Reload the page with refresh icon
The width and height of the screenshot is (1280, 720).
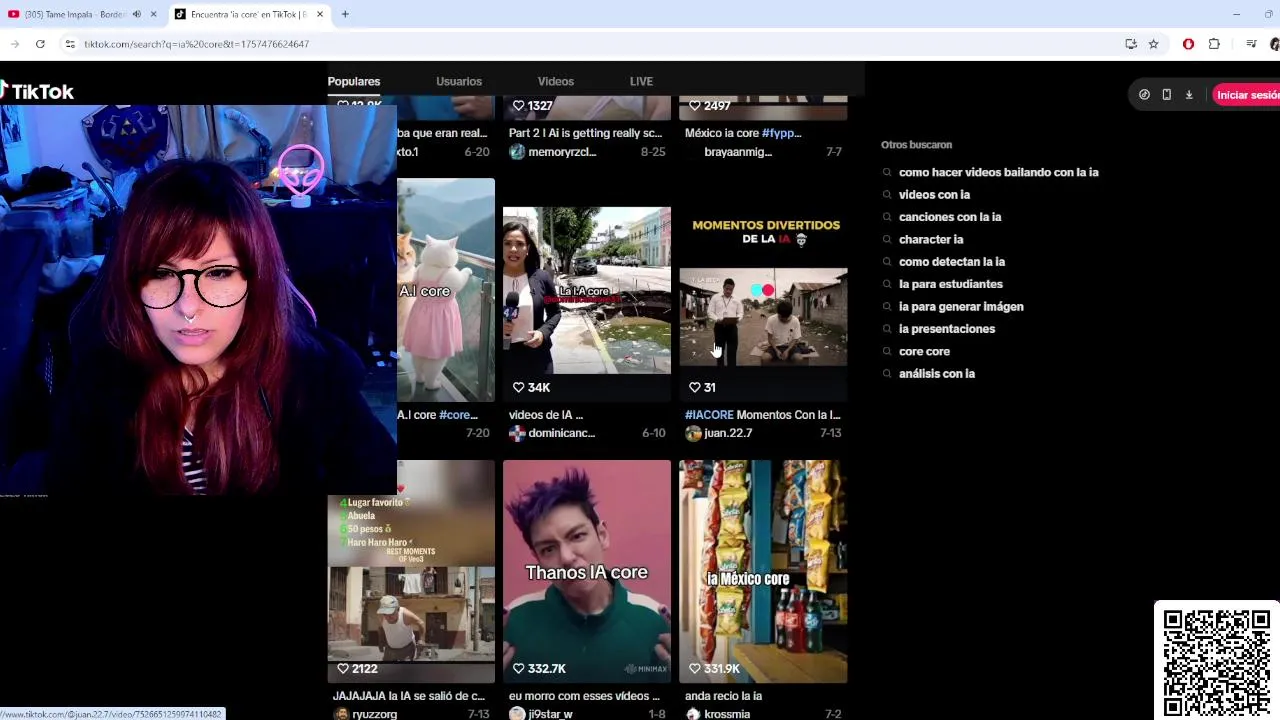click(40, 44)
